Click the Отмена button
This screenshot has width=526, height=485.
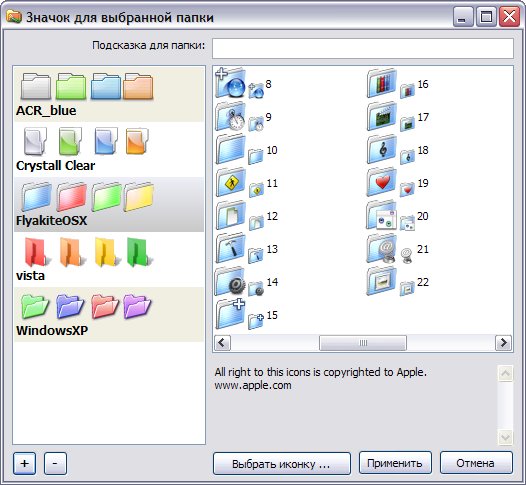tap(476, 463)
